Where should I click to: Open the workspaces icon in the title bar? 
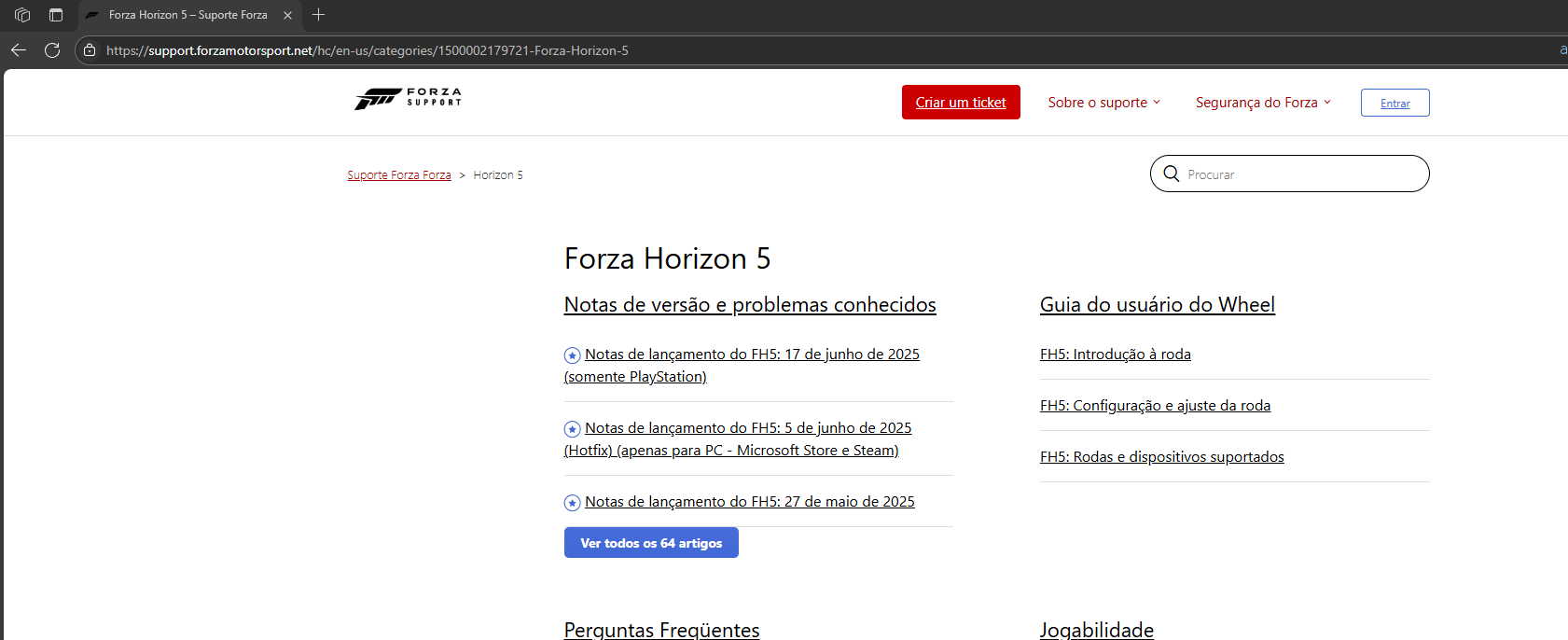[x=22, y=15]
